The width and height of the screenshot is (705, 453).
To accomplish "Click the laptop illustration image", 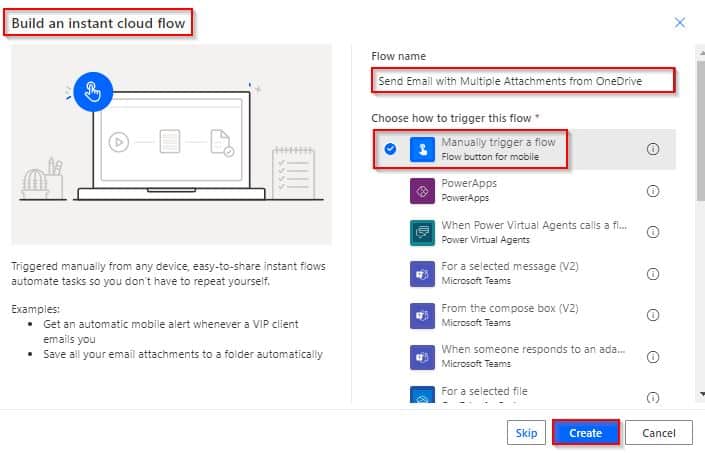I will 171,144.
